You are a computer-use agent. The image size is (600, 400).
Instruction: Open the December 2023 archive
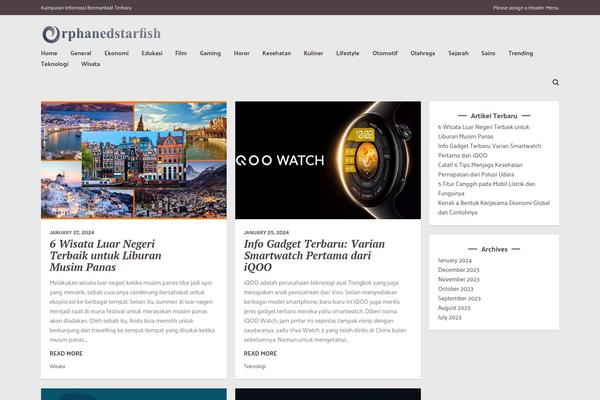(x=458, y=270)
